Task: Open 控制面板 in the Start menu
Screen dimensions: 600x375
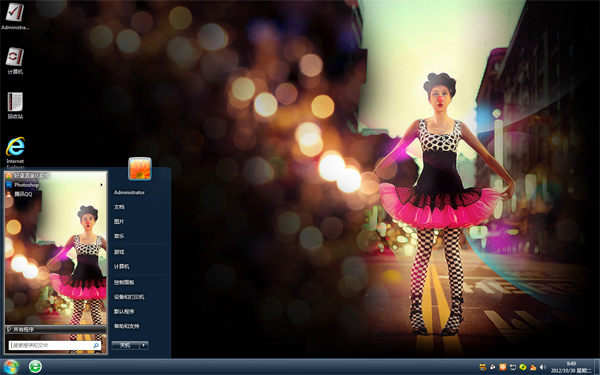Action: (124, 282)
